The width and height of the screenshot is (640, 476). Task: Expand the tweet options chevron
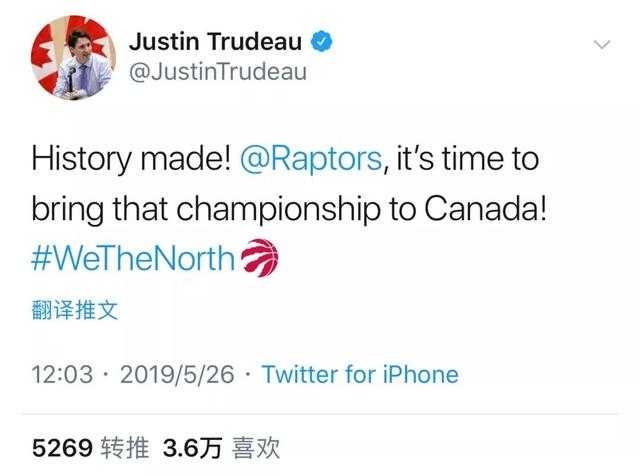602,45
